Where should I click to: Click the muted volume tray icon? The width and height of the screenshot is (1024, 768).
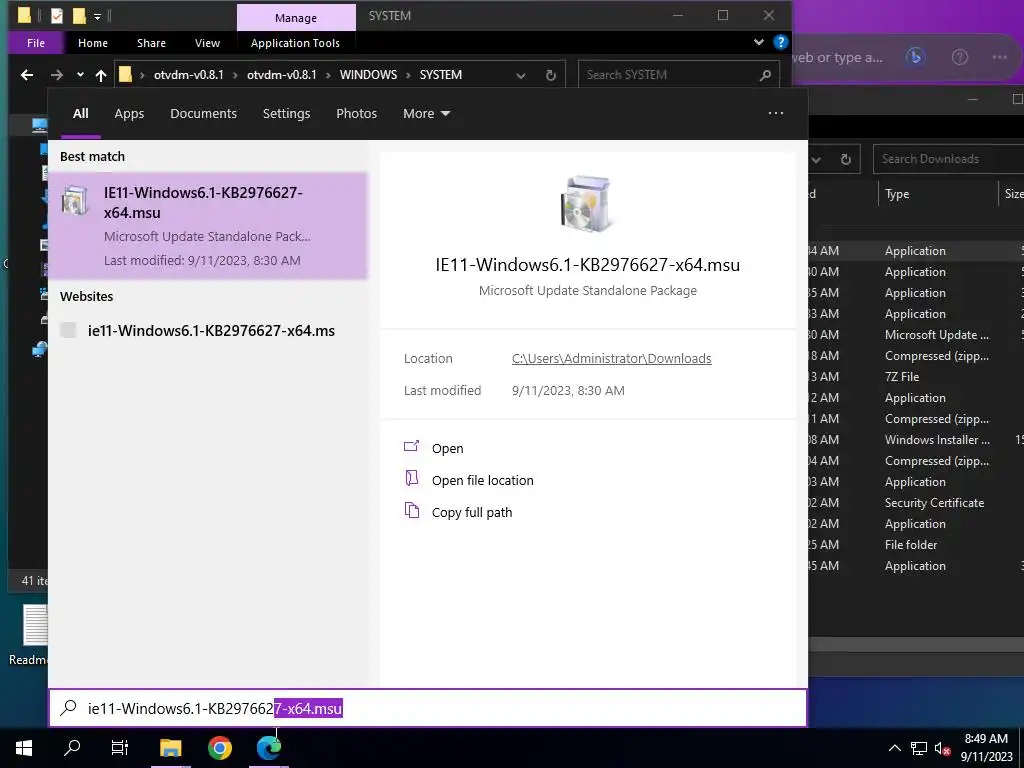pyautogui.click(x=942, y=748)
